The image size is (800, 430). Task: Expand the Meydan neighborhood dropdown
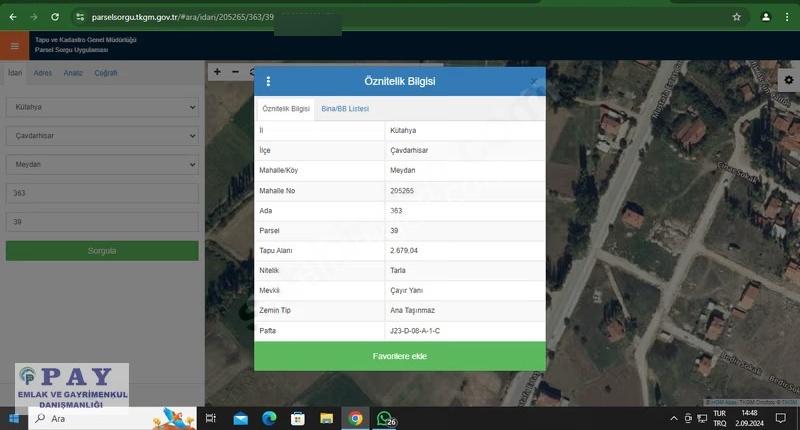(102, 164)
